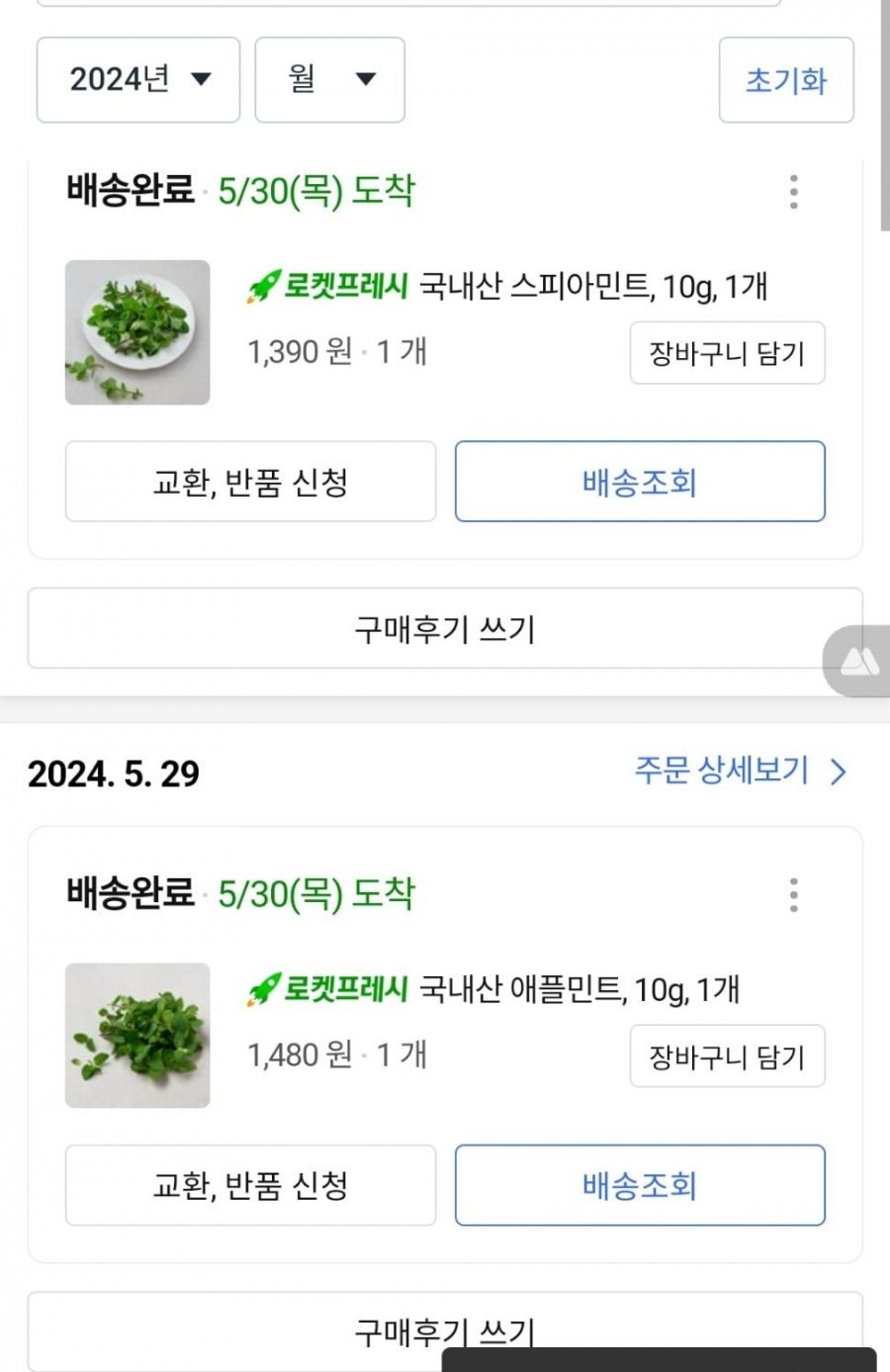Image resolution: width=890 pixels, height=1372 pixels.
Task: Tap the floating gray logo side button
Action: point(857,661)
